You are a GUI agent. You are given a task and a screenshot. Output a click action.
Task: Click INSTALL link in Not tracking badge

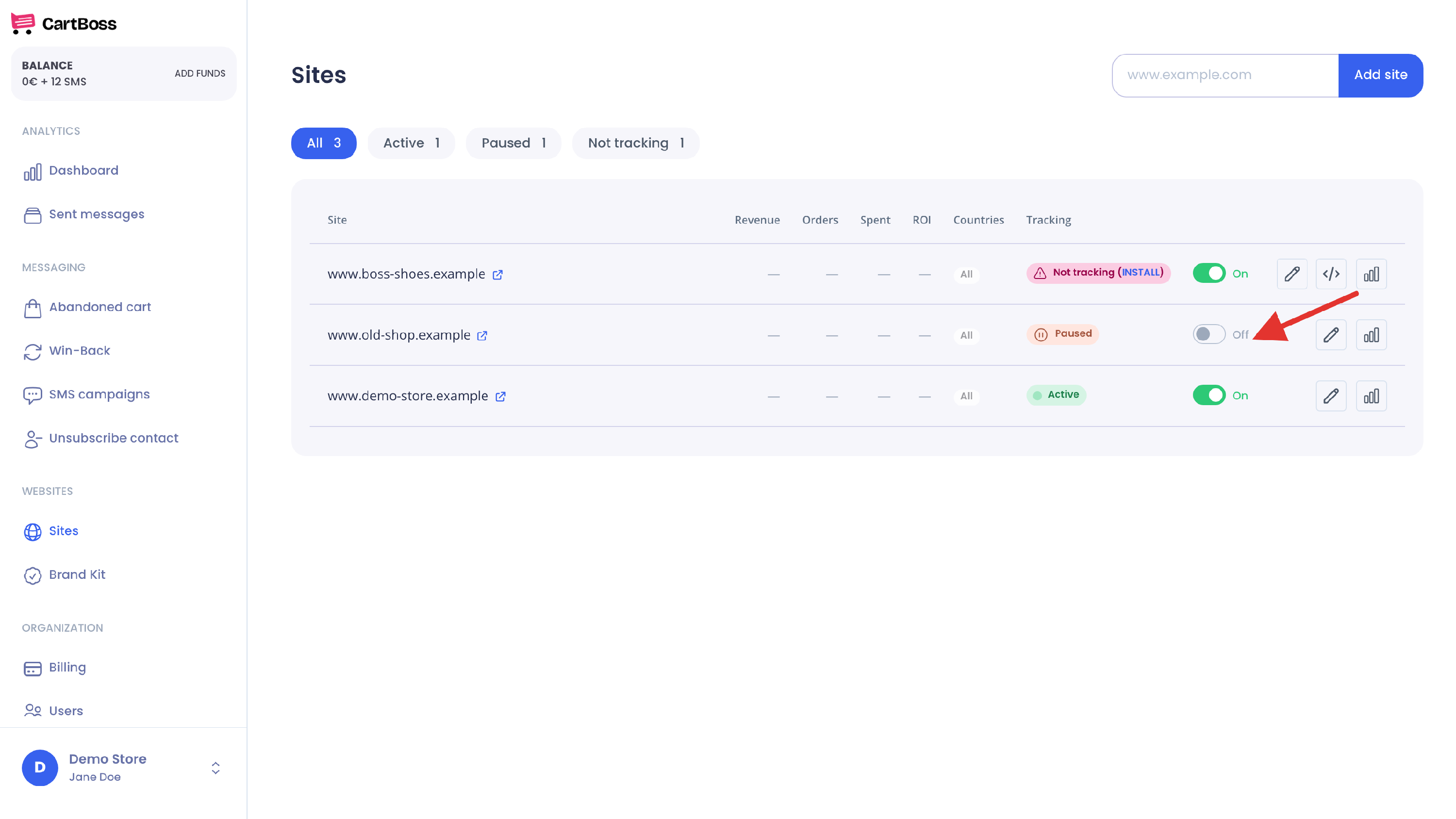1141,273
